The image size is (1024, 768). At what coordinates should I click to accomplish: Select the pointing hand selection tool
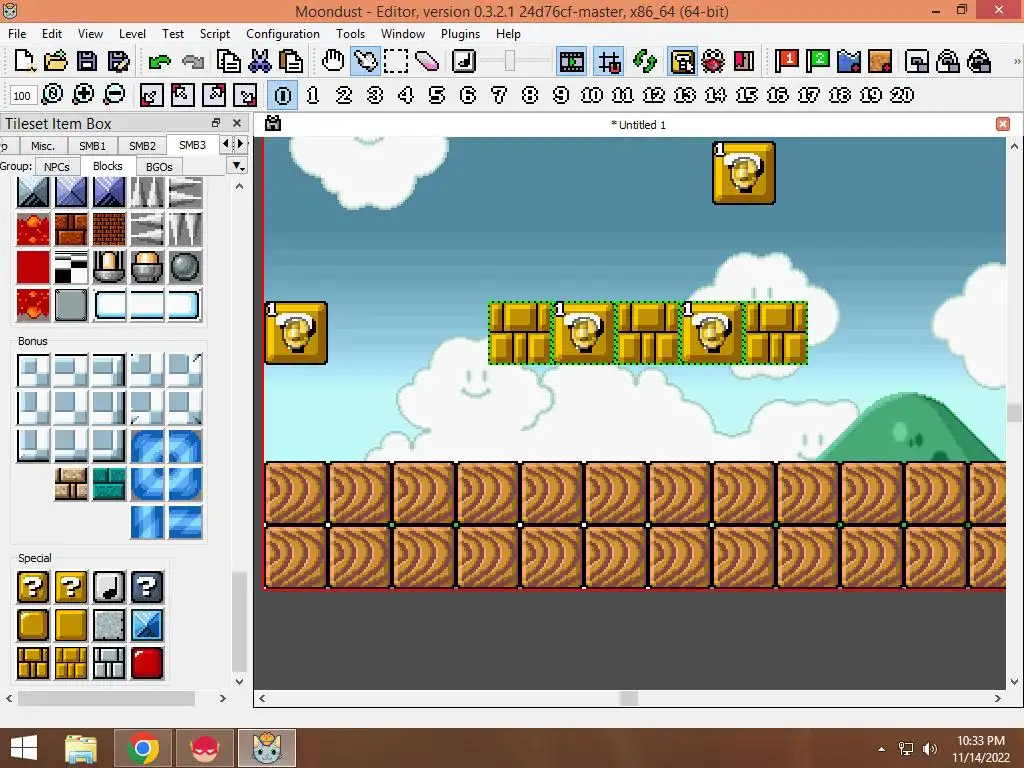click(365, 62)
